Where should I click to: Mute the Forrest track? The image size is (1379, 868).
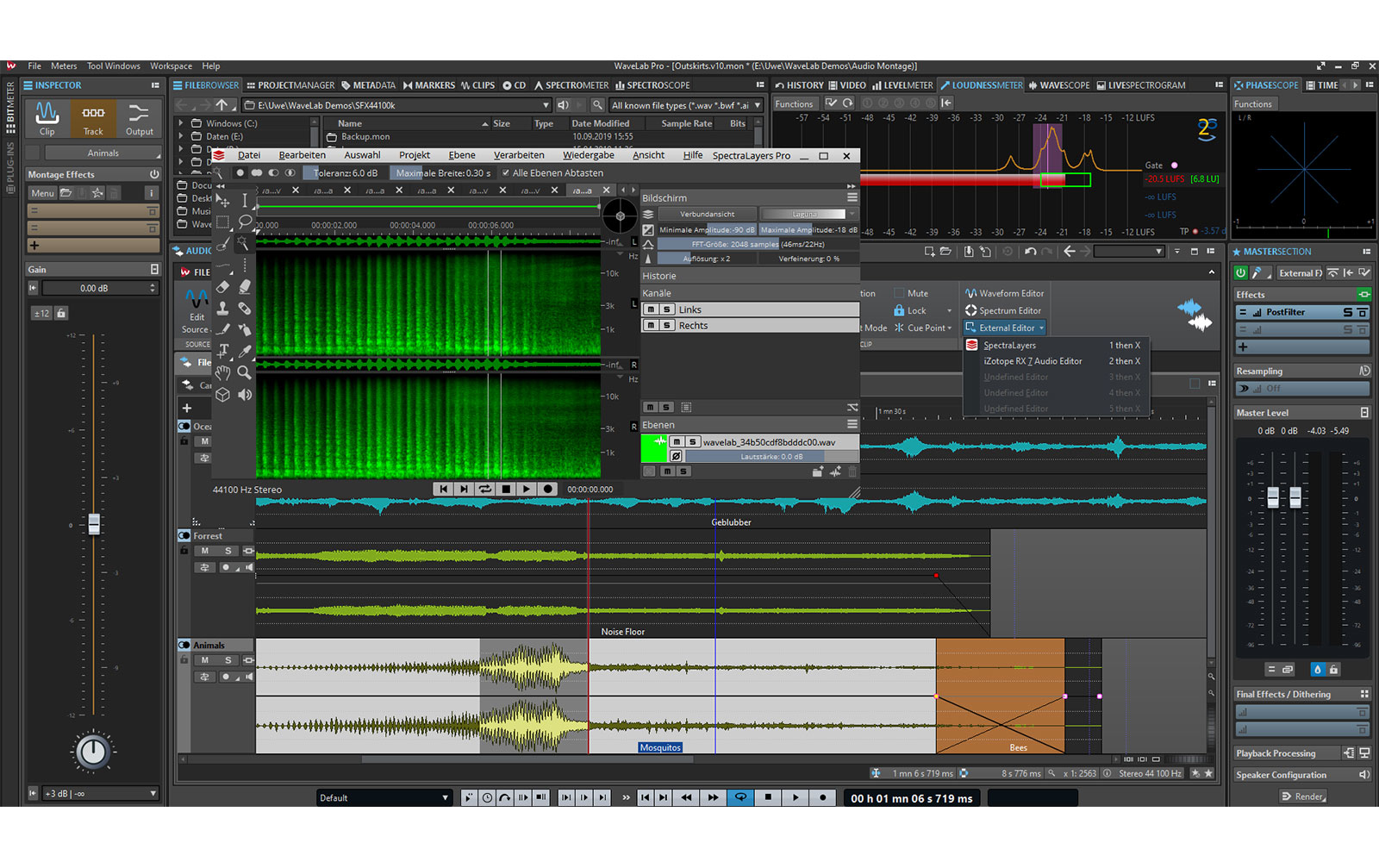coord(205,551)
